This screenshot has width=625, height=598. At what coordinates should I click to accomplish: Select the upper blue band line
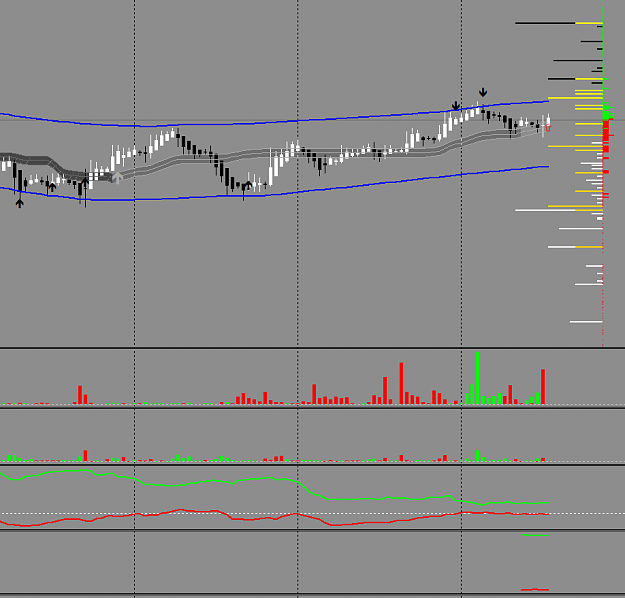(275, 121)
